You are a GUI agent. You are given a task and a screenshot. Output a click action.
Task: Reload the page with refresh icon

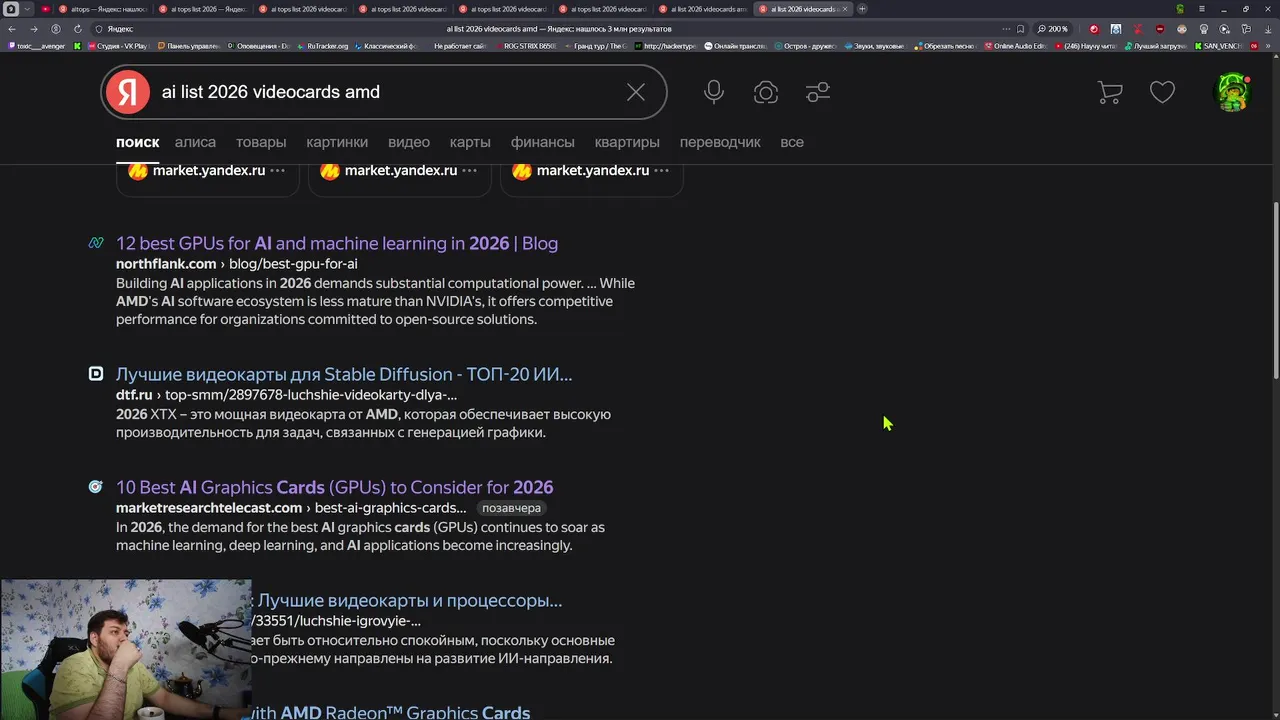coord(78,29)
